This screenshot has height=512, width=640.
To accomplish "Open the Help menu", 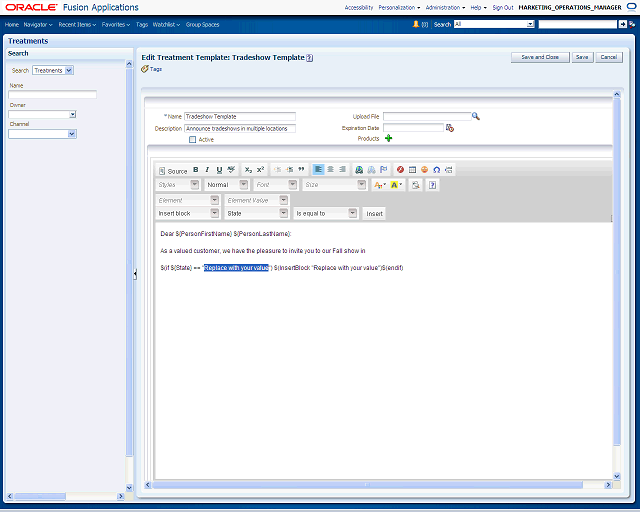I will point(478,8).
